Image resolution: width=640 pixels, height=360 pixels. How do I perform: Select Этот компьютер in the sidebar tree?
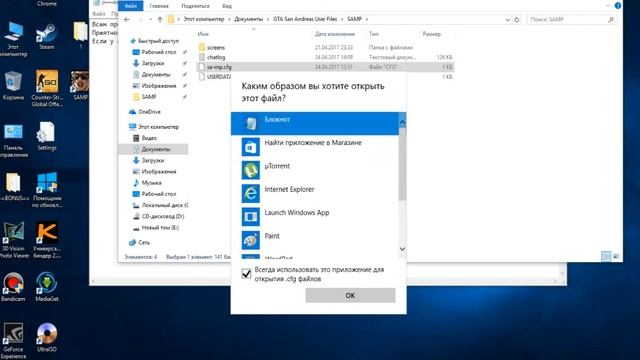pos(158,127)
